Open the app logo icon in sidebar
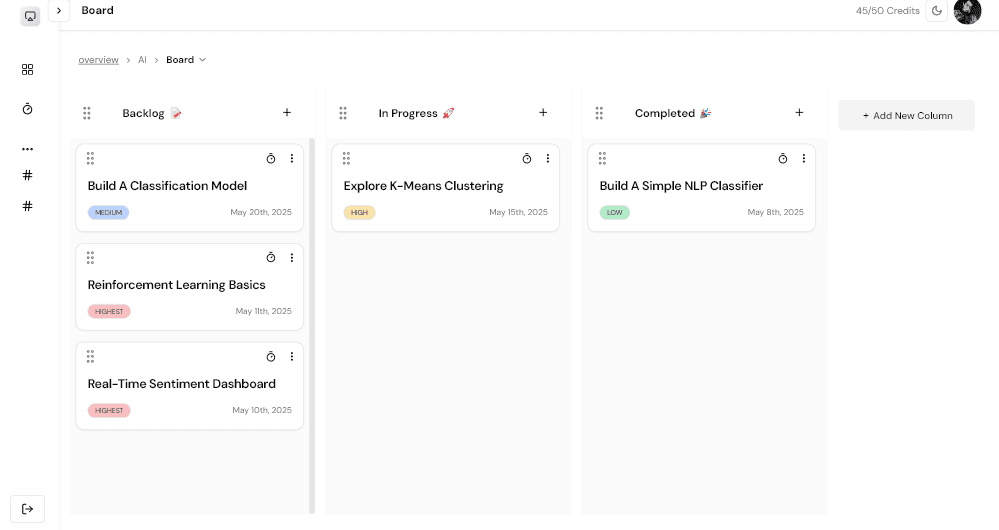This screenshot has height=530, width=999. (x=30, y=16)
